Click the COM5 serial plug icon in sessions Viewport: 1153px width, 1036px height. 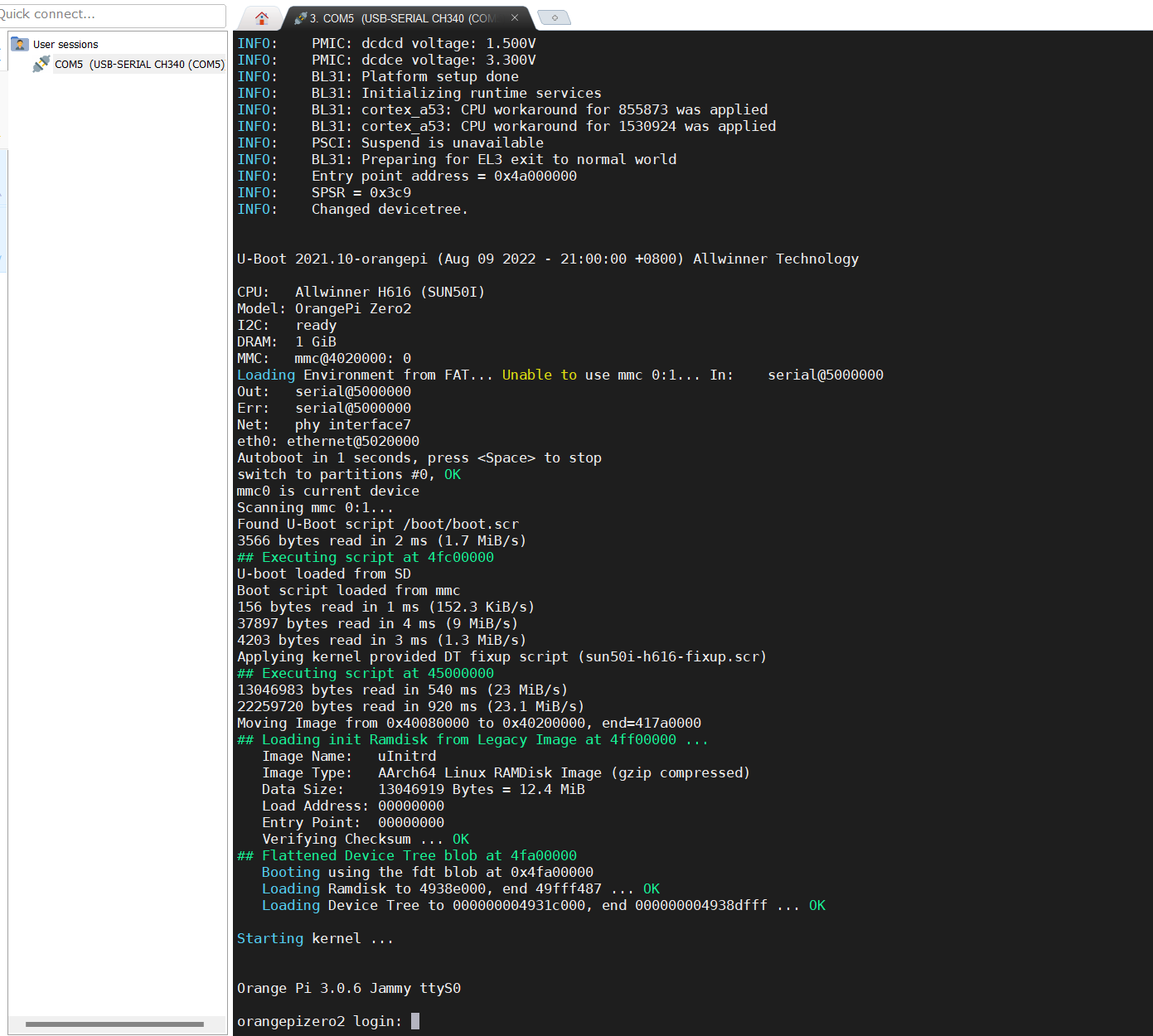[x=41, y=64]
